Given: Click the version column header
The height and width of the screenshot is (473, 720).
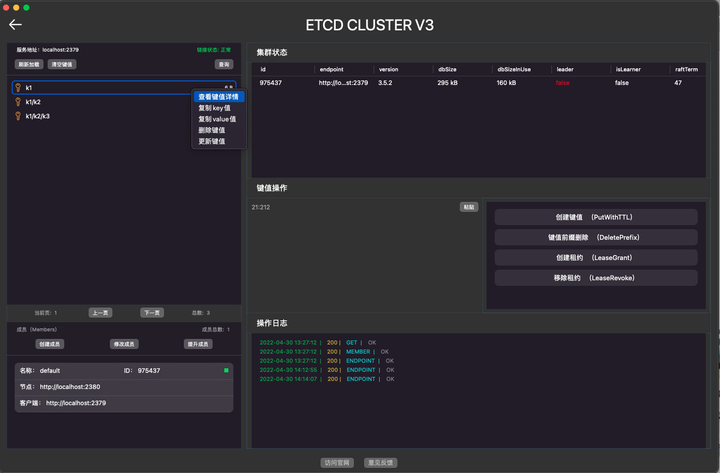Looking at the screenshot, I should (388, 69).
